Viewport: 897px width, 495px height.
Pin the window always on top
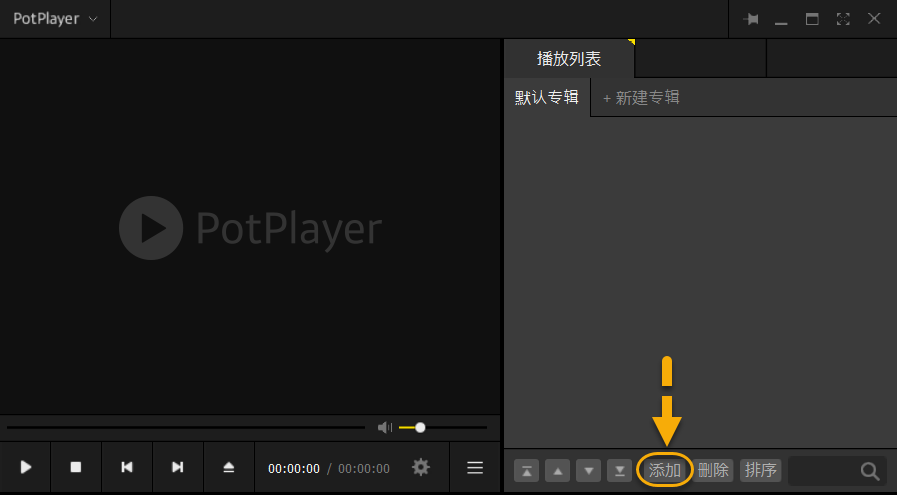pos(751,19)
